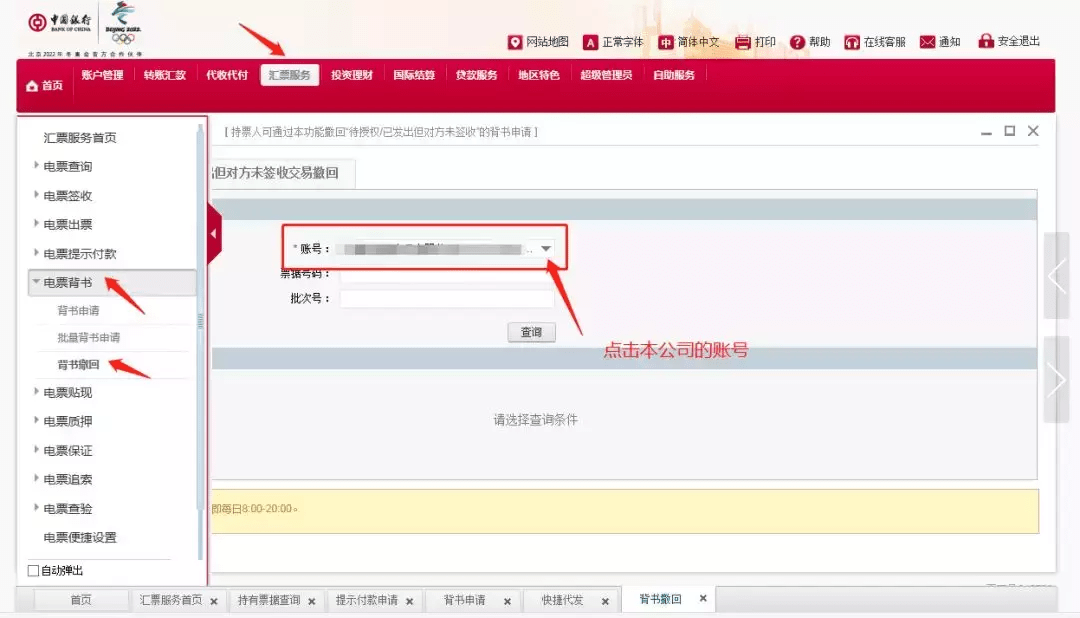Collapse sidebar with the red arrow handle
The height and width of the screenshot is (618, 1080).
point(214,234)
